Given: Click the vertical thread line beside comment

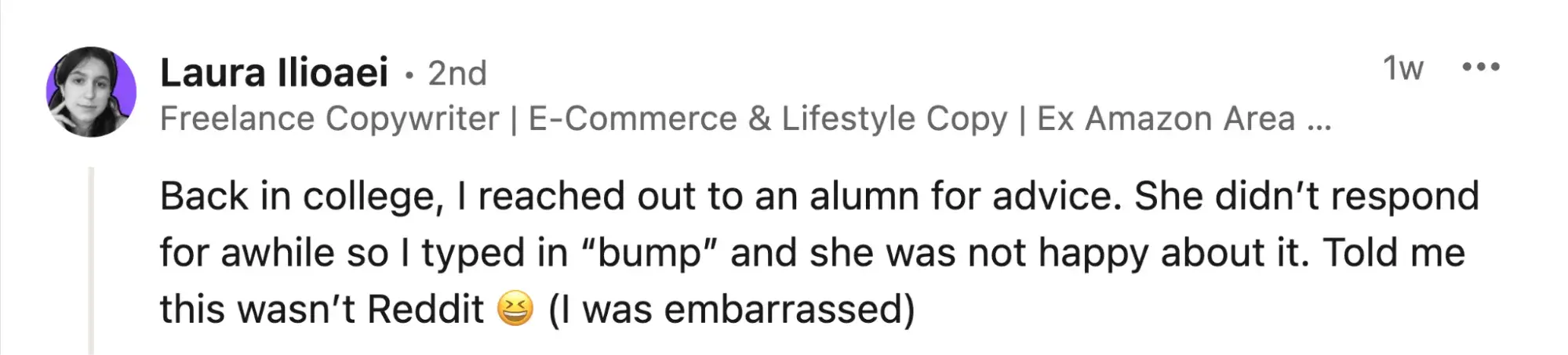Looking at the screenshot, I should [91, 259].
